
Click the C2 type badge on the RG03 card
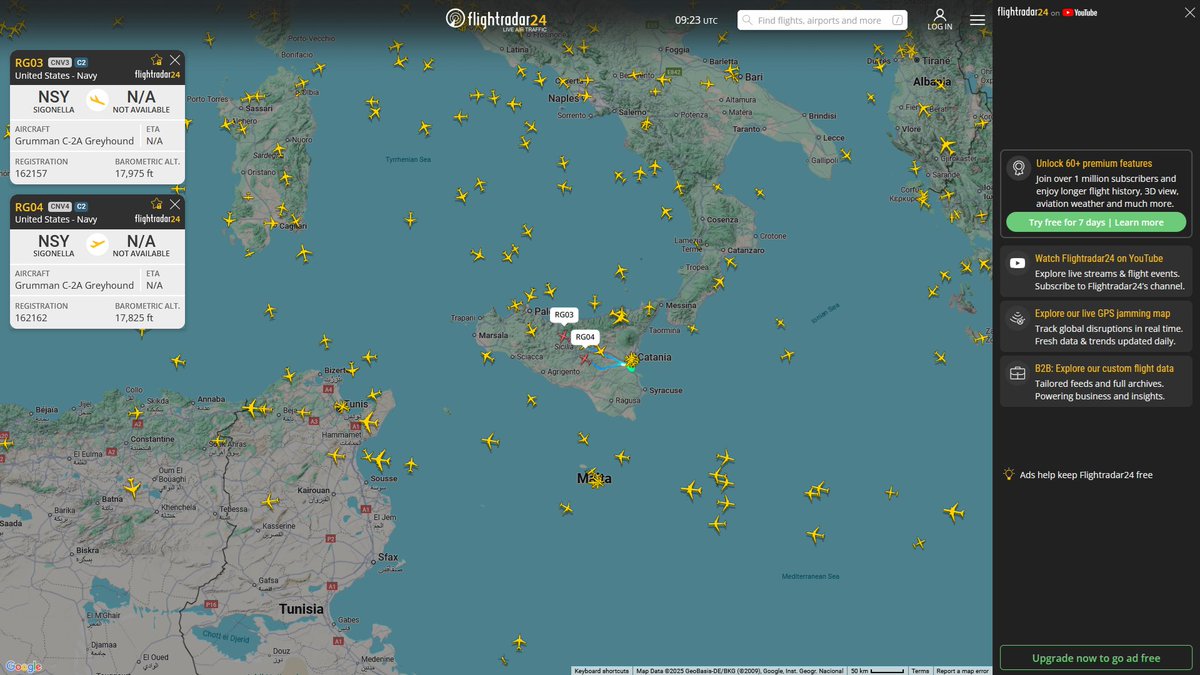point(82,62)
